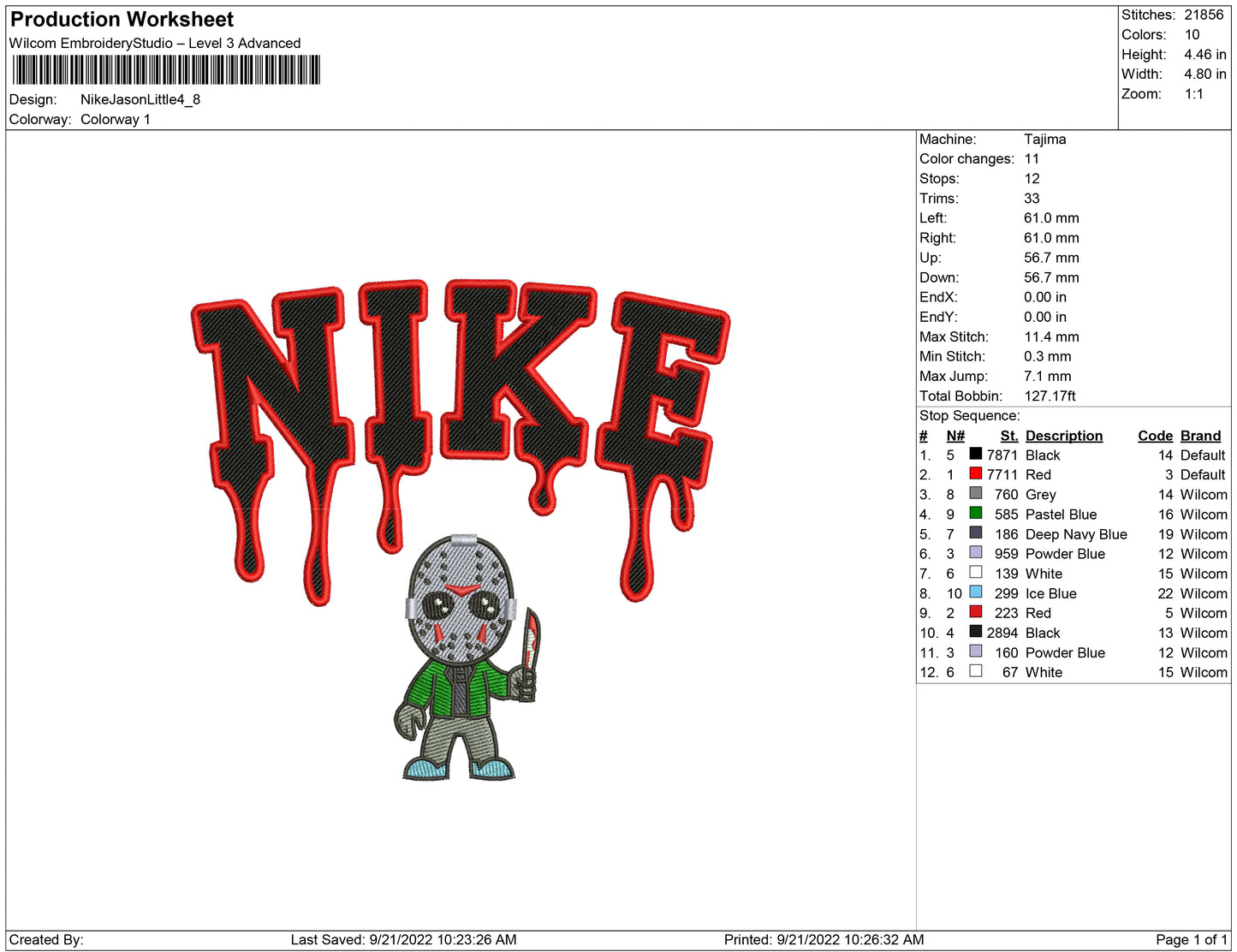Click the Zoom value 1:1

[x=1194, y=93]
